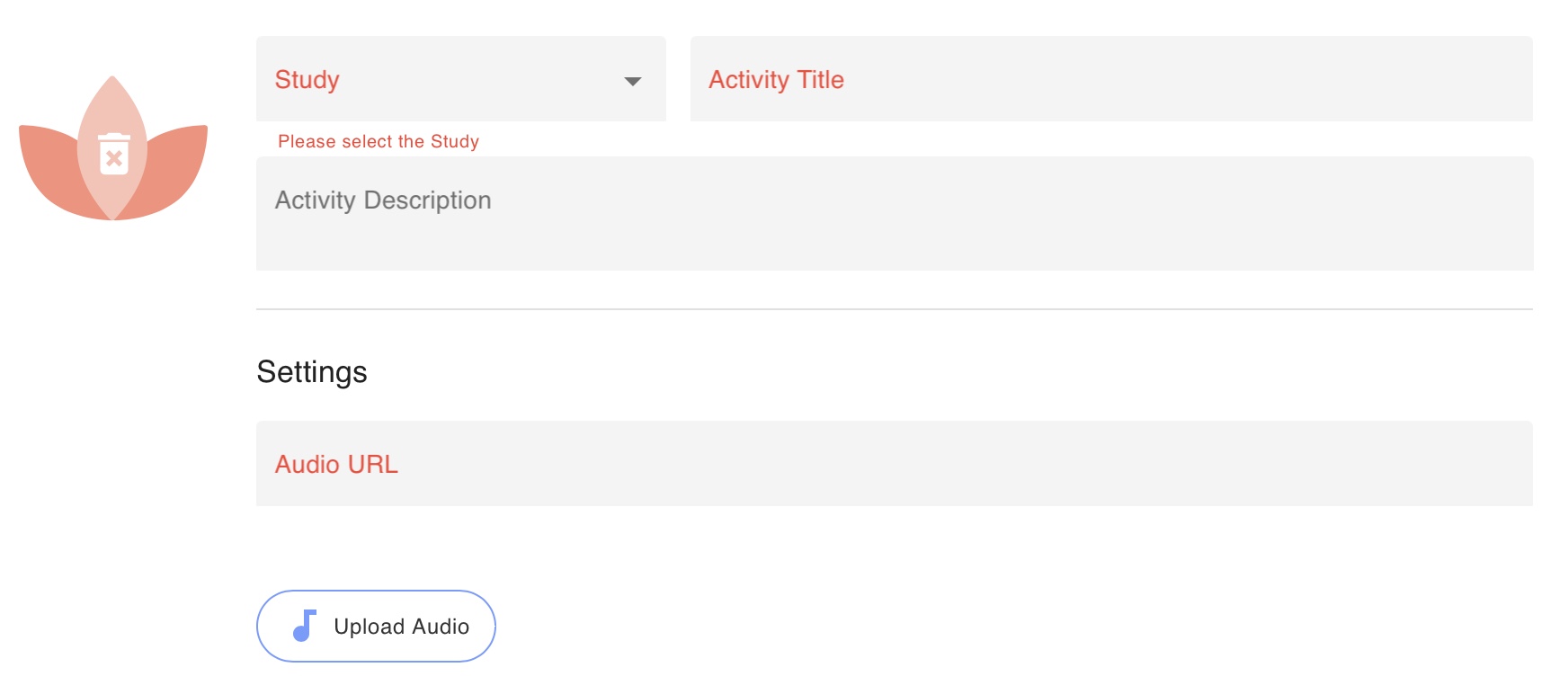Viewport: 1568px width, 694px height.
Task: Click the Upload Audio text label
Action: point(402,627)
